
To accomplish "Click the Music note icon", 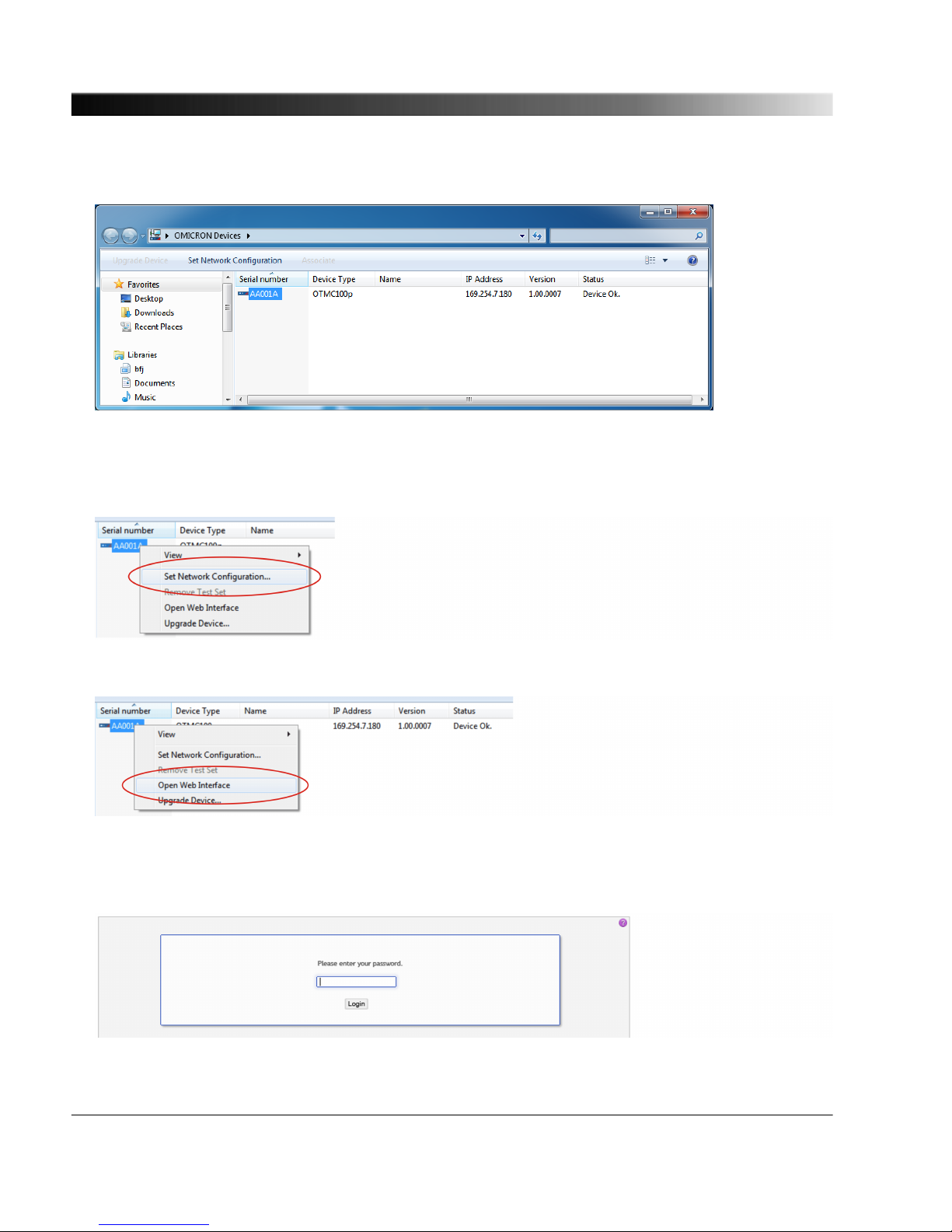I will pos(126,396).
